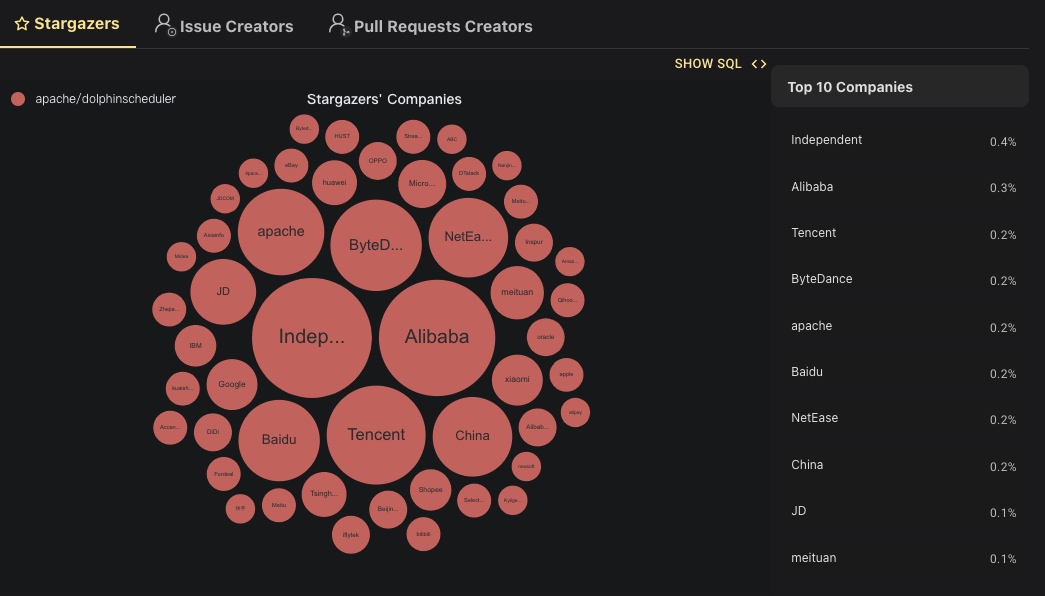1045x596 pixels.
Task: Pick the Google bubble in the chart
Action: tap(232, 384)
